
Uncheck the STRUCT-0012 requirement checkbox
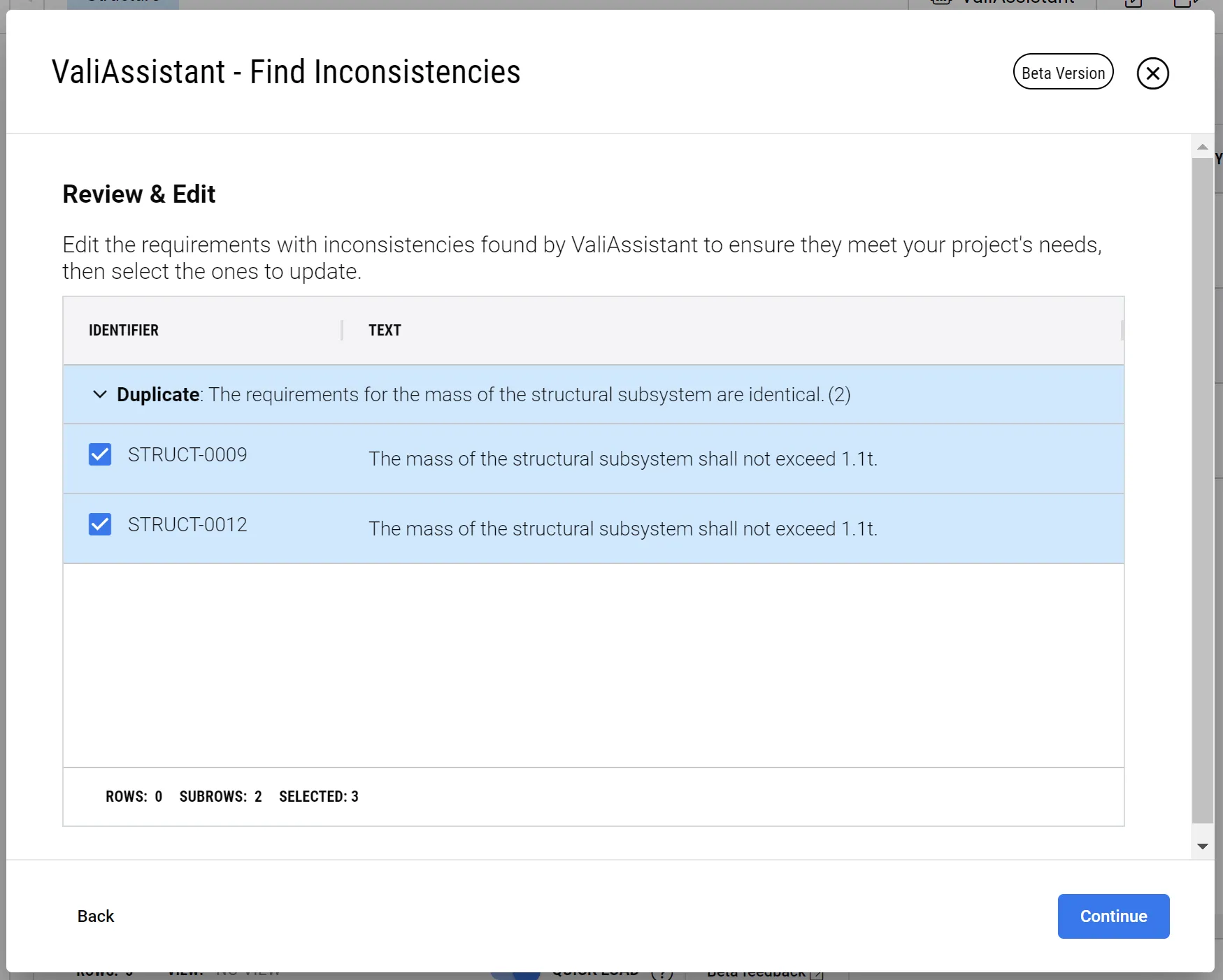click(x=100, y=524)
